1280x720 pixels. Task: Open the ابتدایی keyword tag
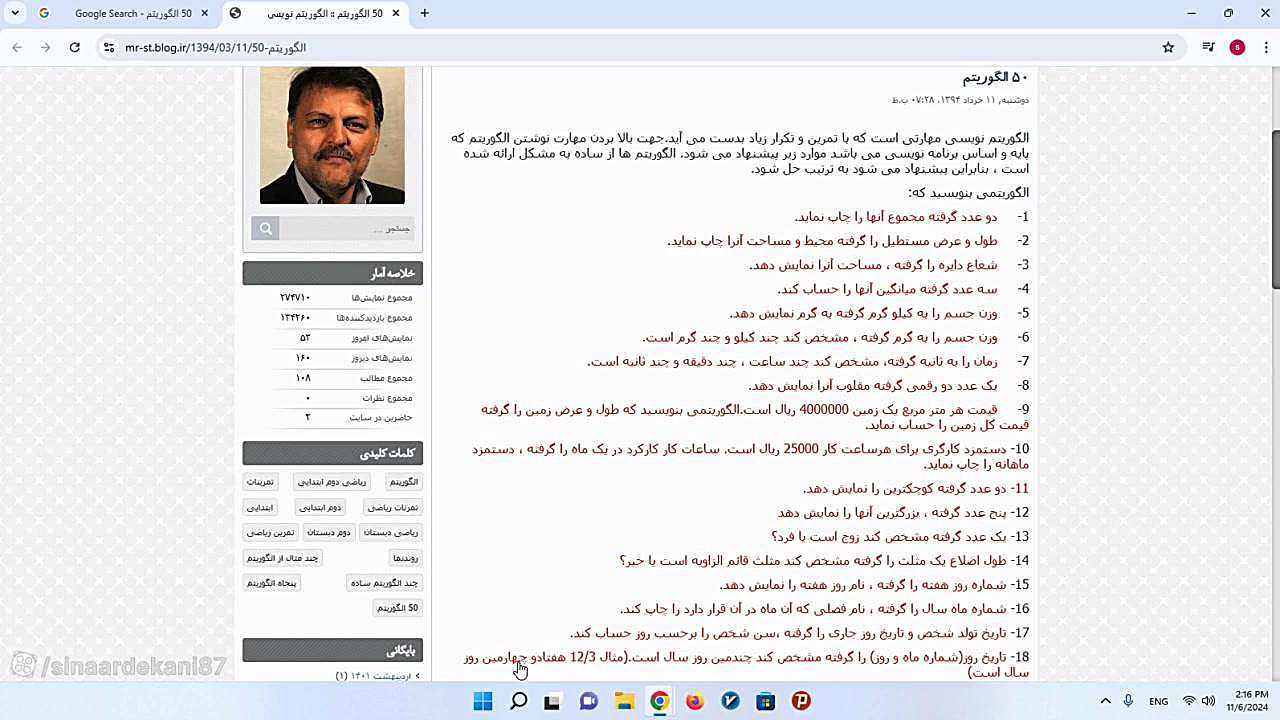[260, 508]
